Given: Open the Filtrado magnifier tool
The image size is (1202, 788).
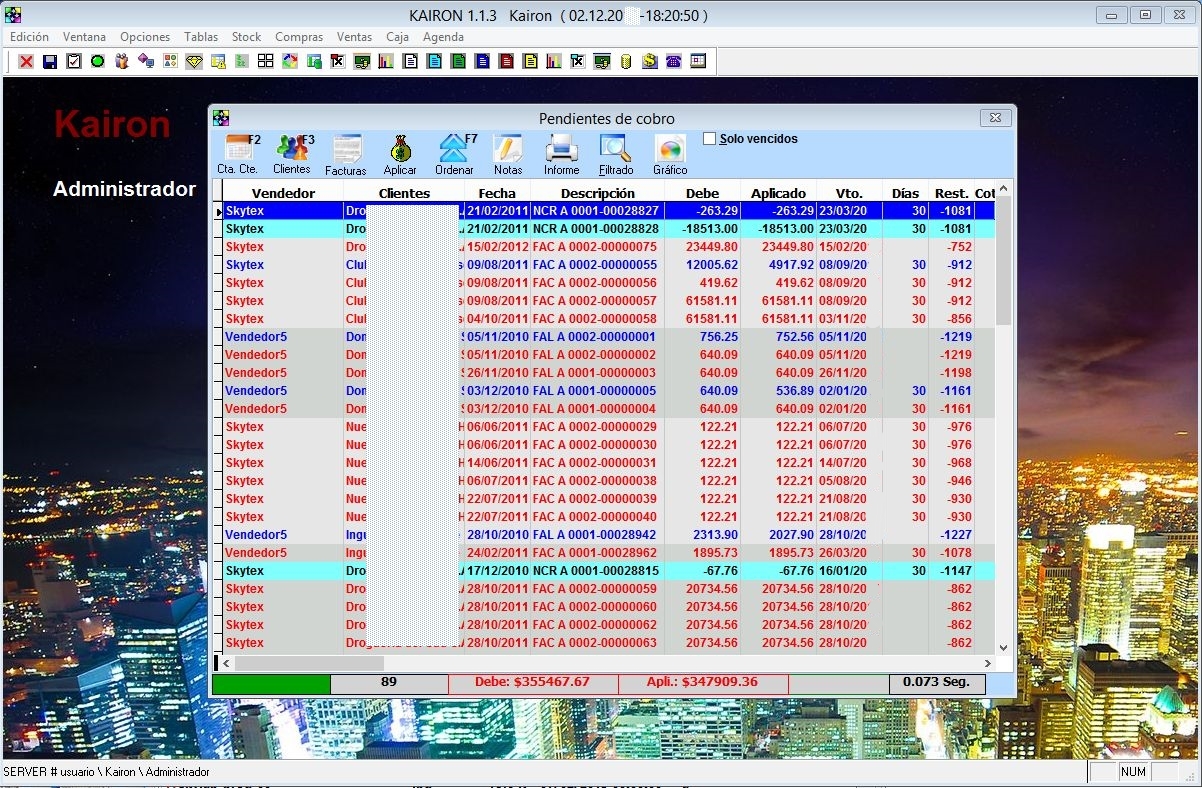Looking at the screenshot, I should [x=616, y=155].
